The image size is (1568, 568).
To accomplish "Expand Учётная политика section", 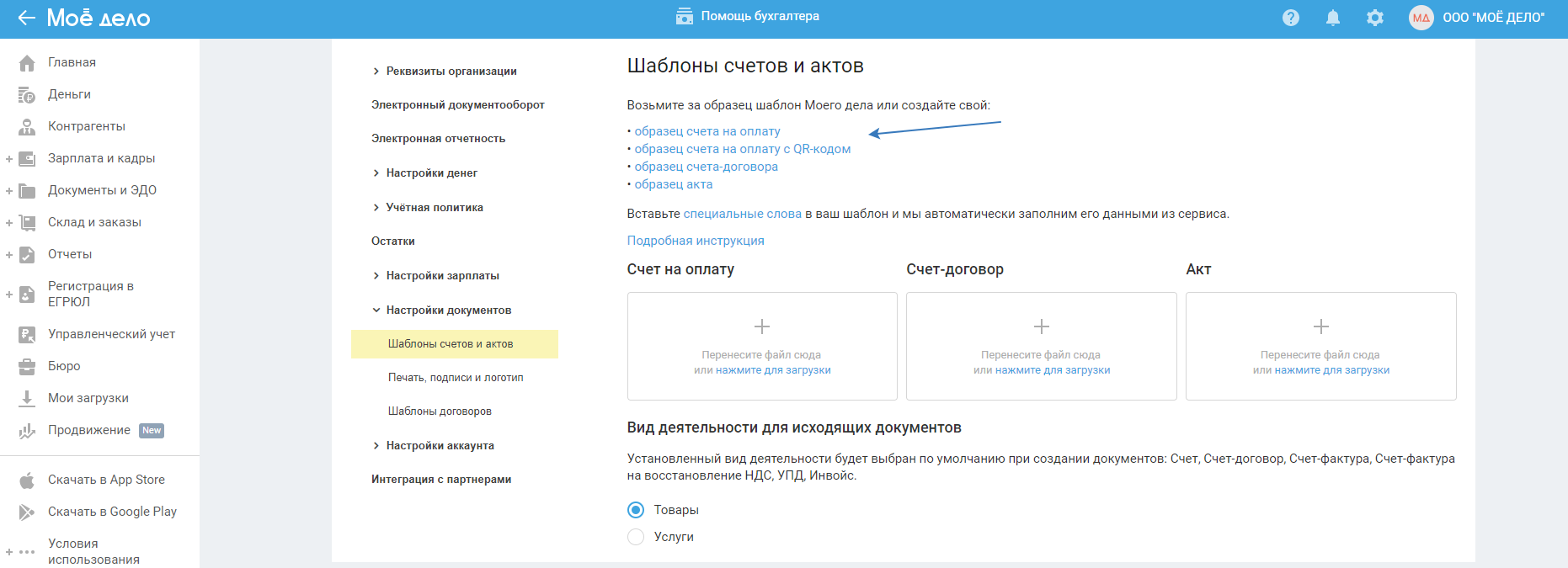I will tap(376, 208).
